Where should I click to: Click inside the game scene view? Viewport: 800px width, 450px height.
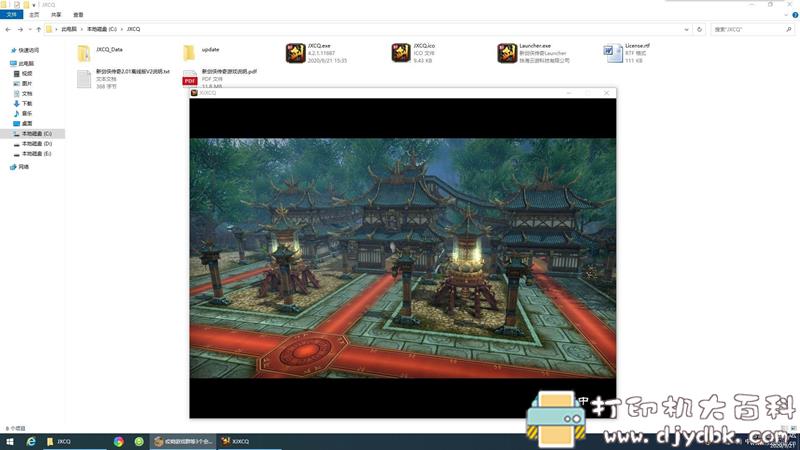pyautogui.click(x=403, y=258)
